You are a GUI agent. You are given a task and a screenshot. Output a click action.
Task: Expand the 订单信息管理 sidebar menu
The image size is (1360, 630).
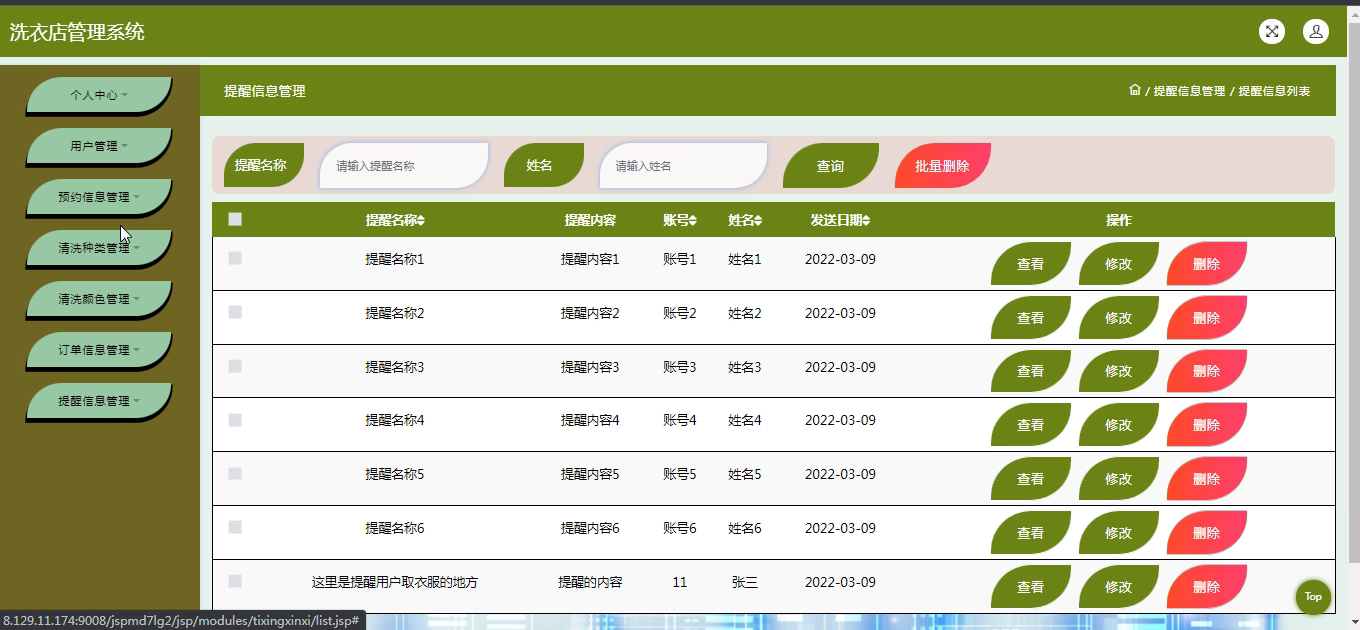click(99, 350)
